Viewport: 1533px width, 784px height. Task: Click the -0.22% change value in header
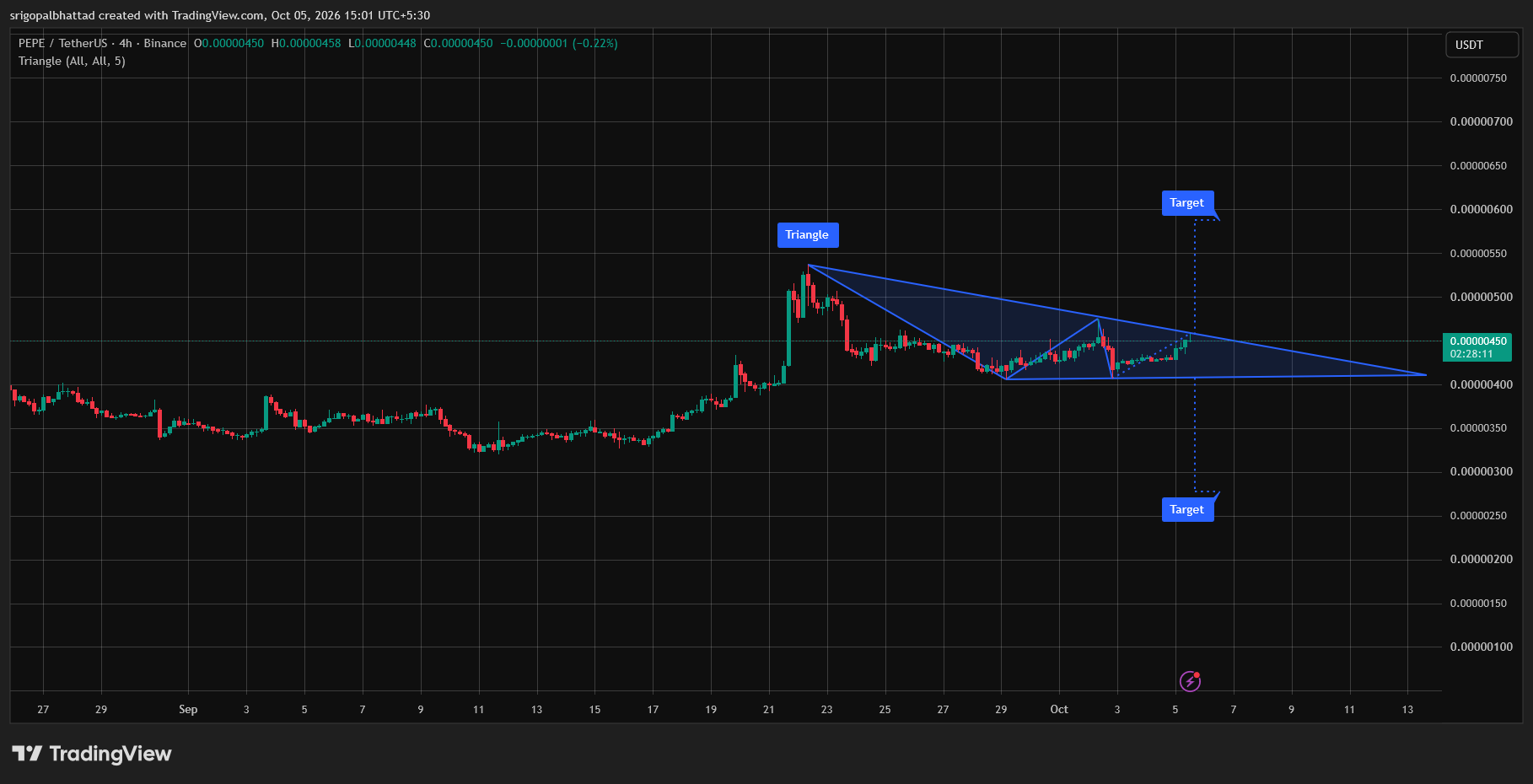595,43
